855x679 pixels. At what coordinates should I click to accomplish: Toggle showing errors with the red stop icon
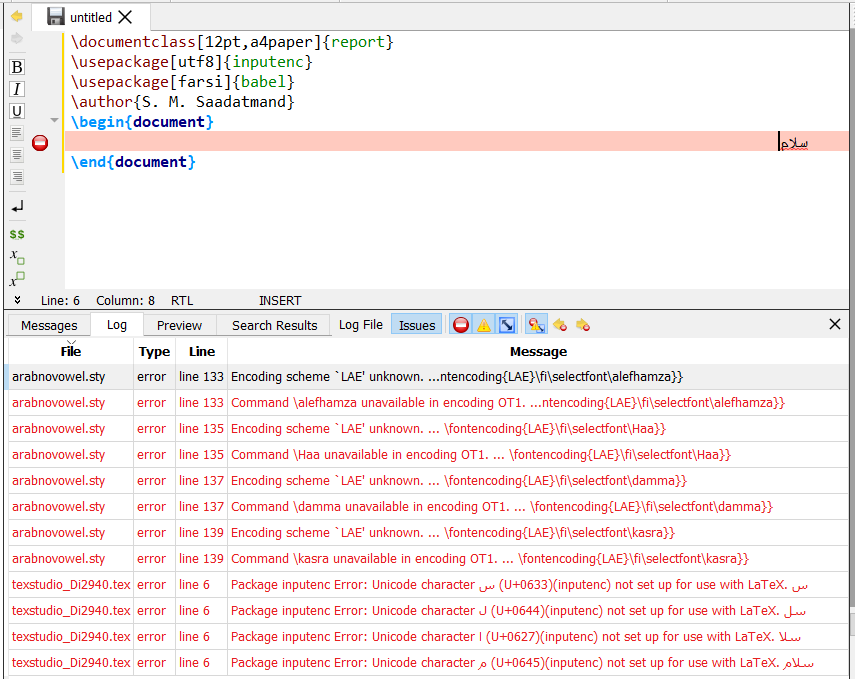coord(461,325)
